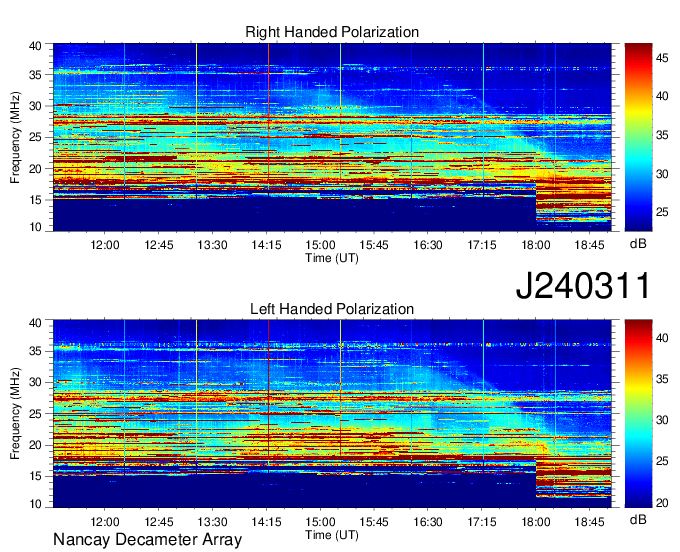The height and width of the screenshot is (552, 680).
Task: Click the 15 MHz tick on the Left Handed frequency axis
Action: (x=36, y=476)
